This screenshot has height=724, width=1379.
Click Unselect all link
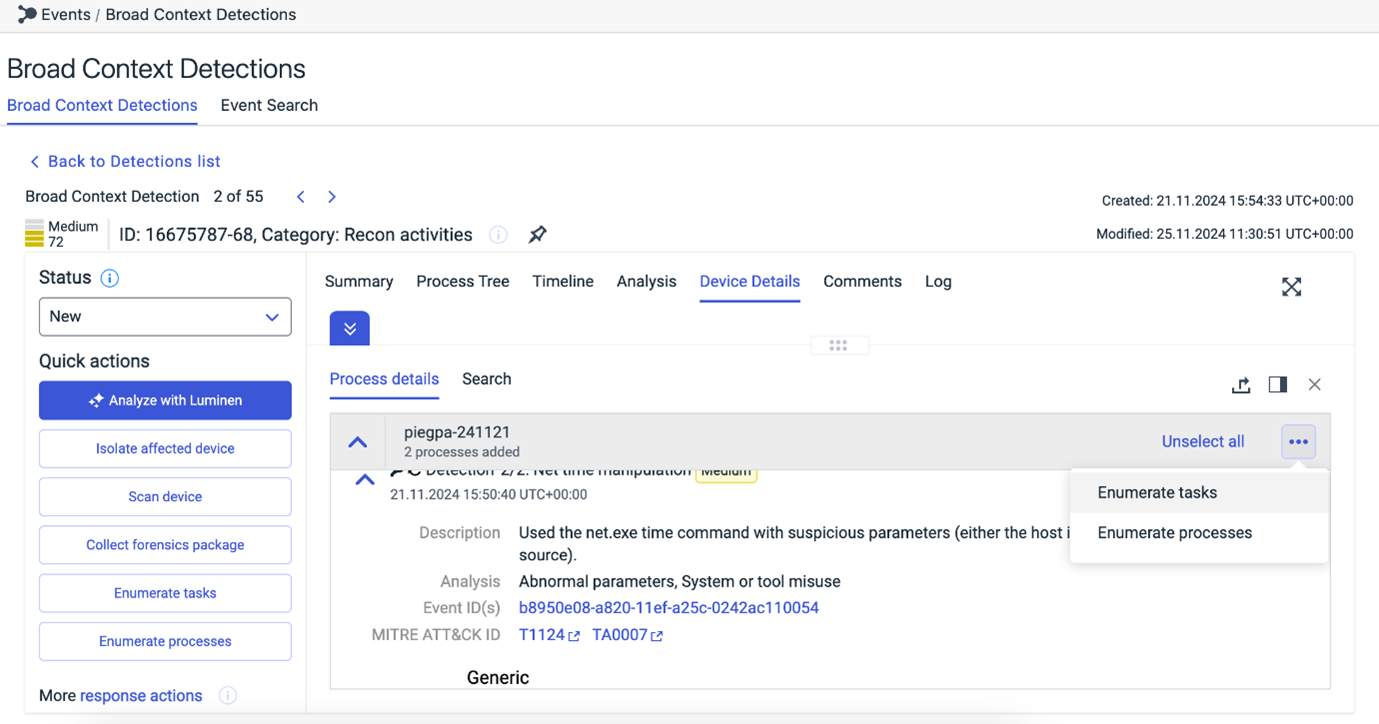tap(1203, 442)
